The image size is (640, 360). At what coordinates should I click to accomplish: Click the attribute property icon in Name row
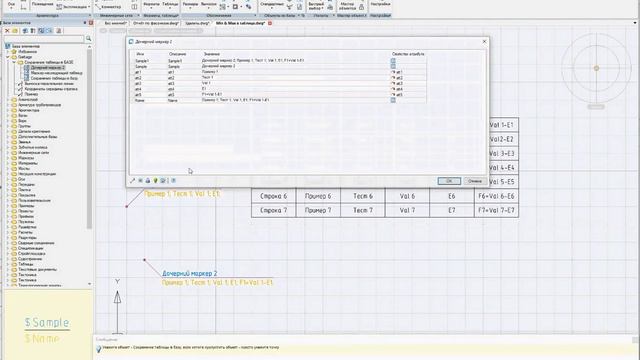[x=393, y=100]
